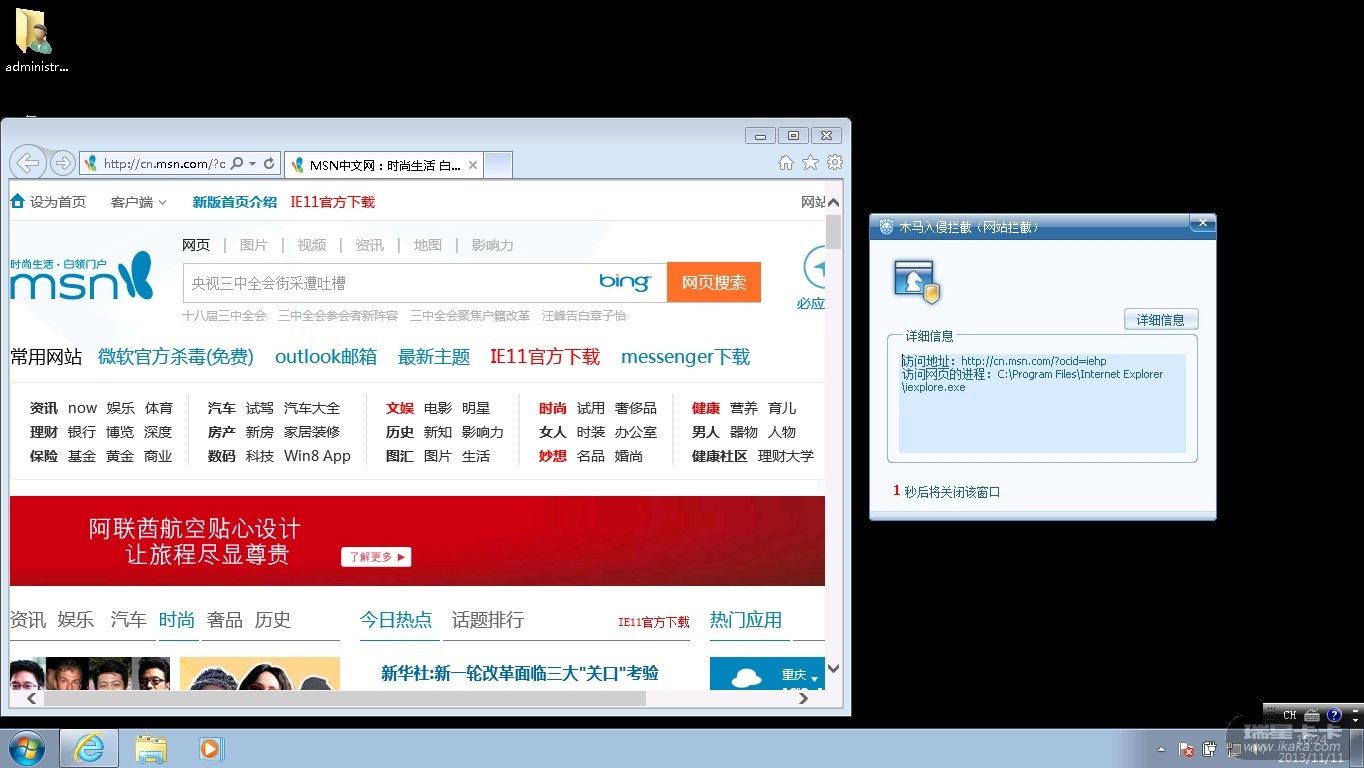Viewport: 1364px width, 768px height.
Task: Click the 详细信息 button in the Trojan alert
Action: click(1161, 320)
